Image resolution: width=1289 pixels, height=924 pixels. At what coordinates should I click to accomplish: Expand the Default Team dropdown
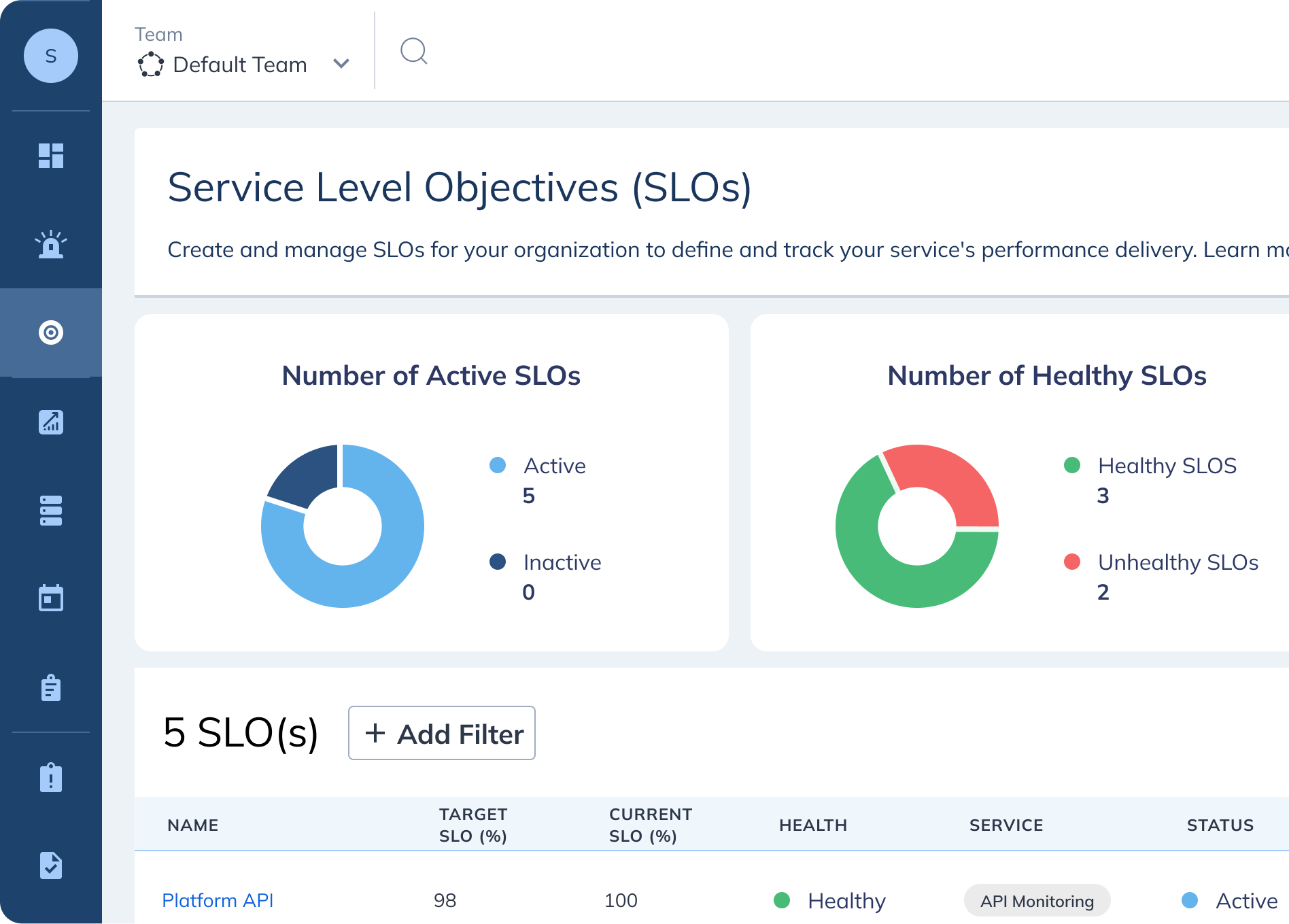click(x=341, y=63)
